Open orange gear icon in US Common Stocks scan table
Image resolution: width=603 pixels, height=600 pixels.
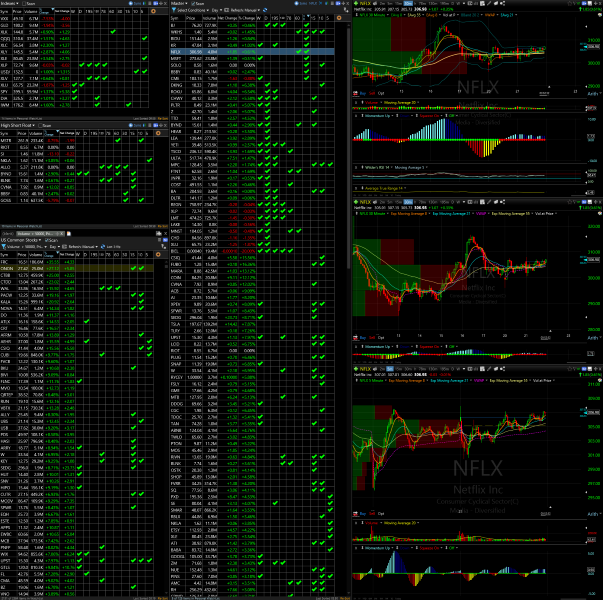pyautogui.click(x=158, y=254)
